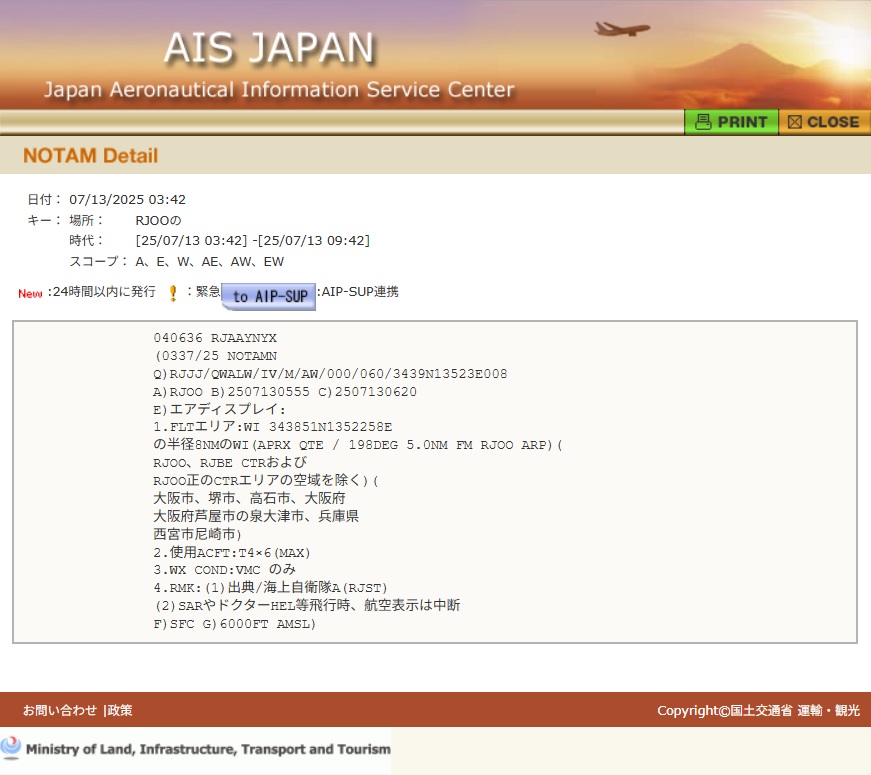871x775 pixels.
Task: Select the 西宮市尼崎市) line
Action: (x=197, y=534)
